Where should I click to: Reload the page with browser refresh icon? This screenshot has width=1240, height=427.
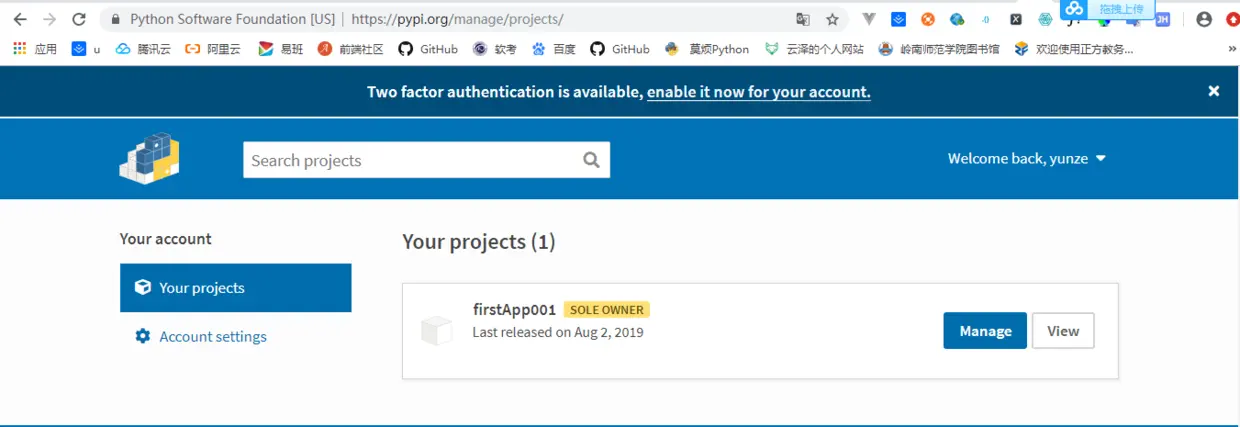(79, 19)
